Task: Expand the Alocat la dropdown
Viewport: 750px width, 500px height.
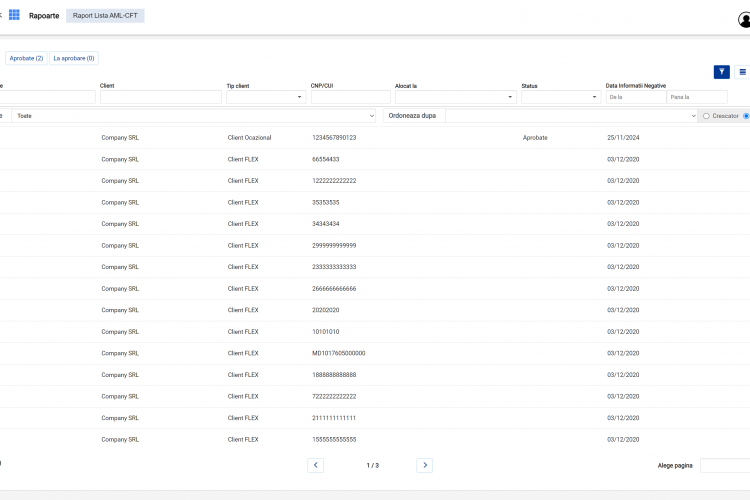Action: tap(455, 97)
